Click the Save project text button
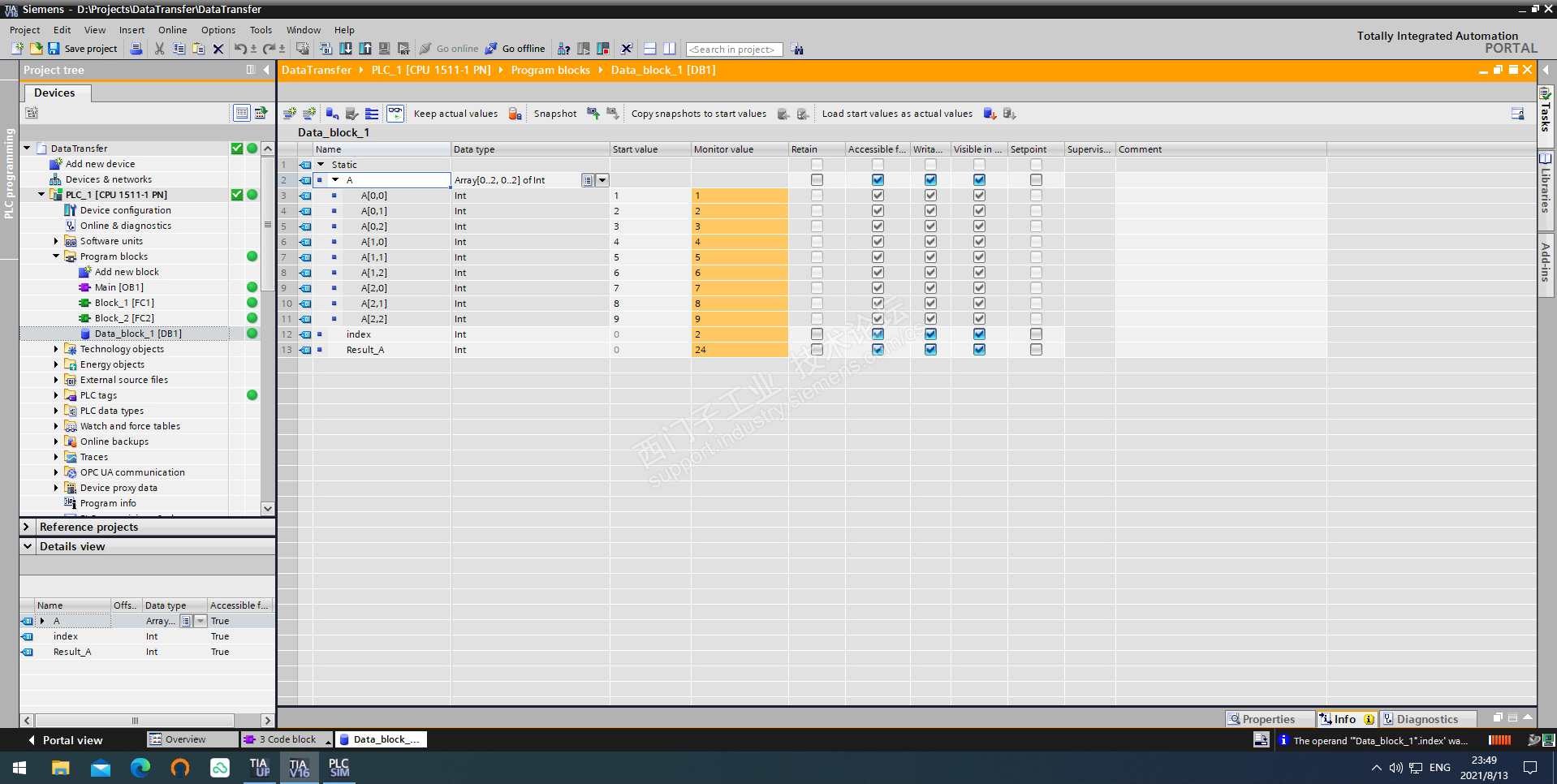Viewport: 1557px width, 784px height. [x=90, y=49]
